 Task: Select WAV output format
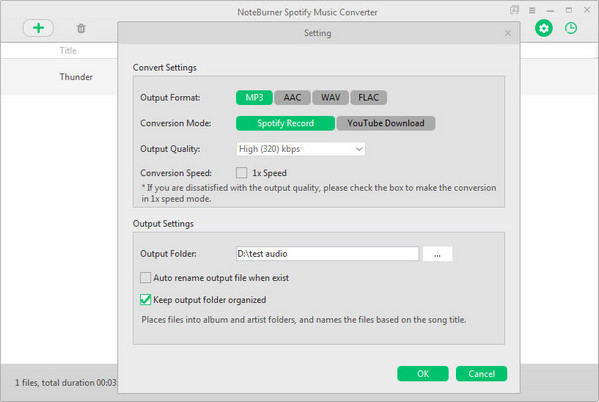point(330,97)
